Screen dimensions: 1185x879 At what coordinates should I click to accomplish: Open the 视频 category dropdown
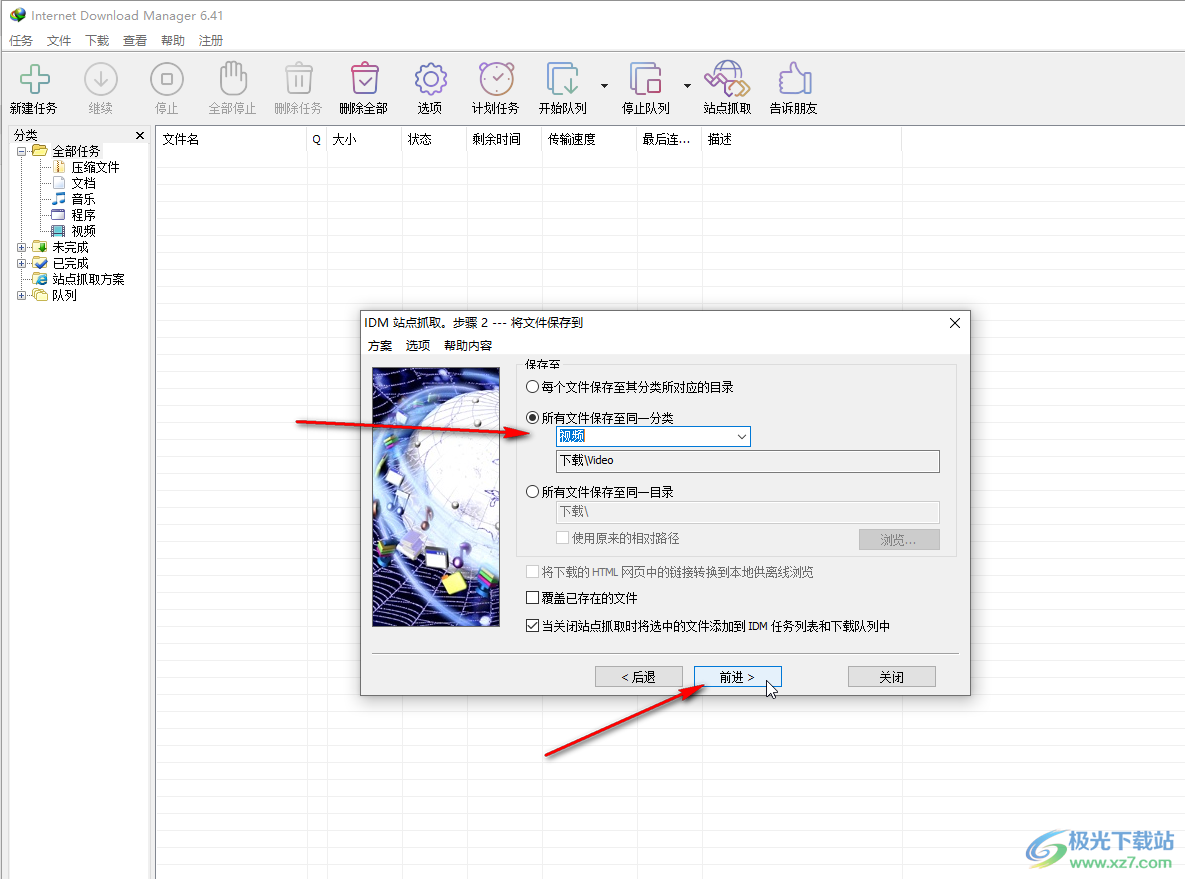click(741, 436)
